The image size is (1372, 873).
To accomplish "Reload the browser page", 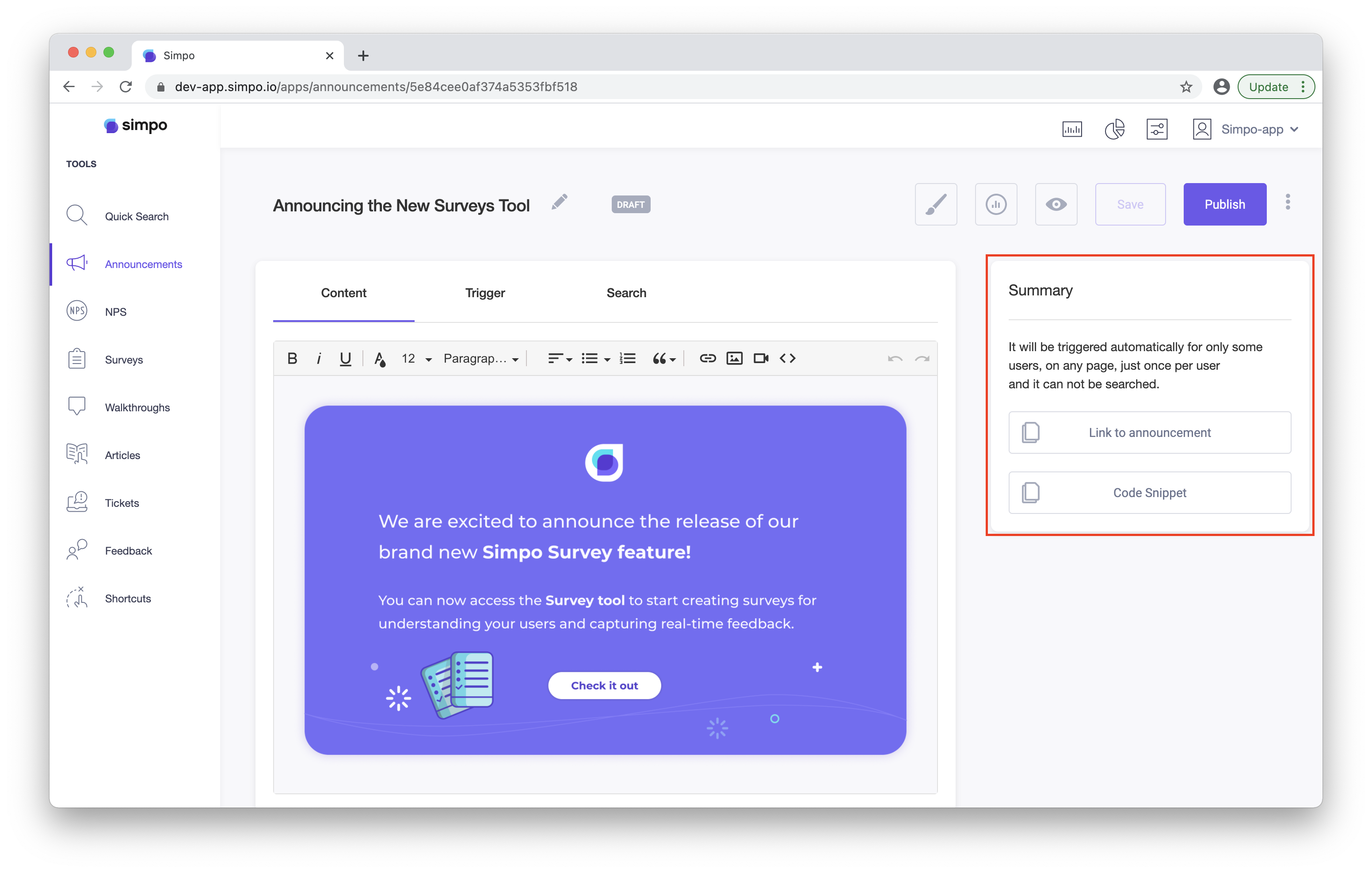I will (126, 87).
